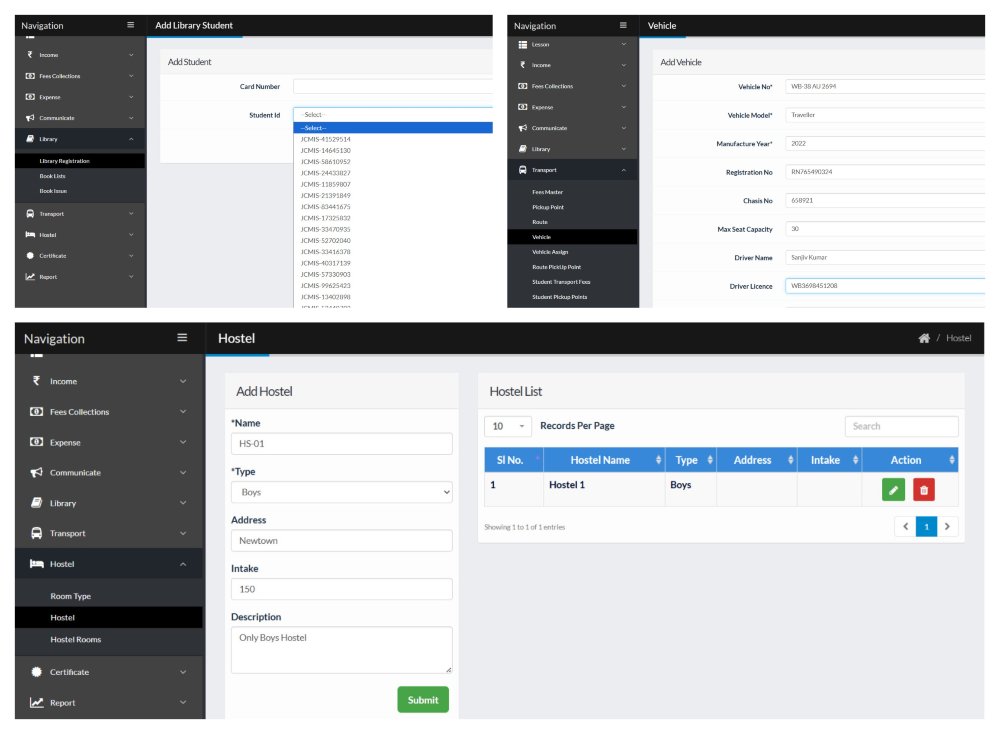Click previous page arrow in Hostel List
The width and height of the screenshot is (1000, 734).
coord(906,527)
